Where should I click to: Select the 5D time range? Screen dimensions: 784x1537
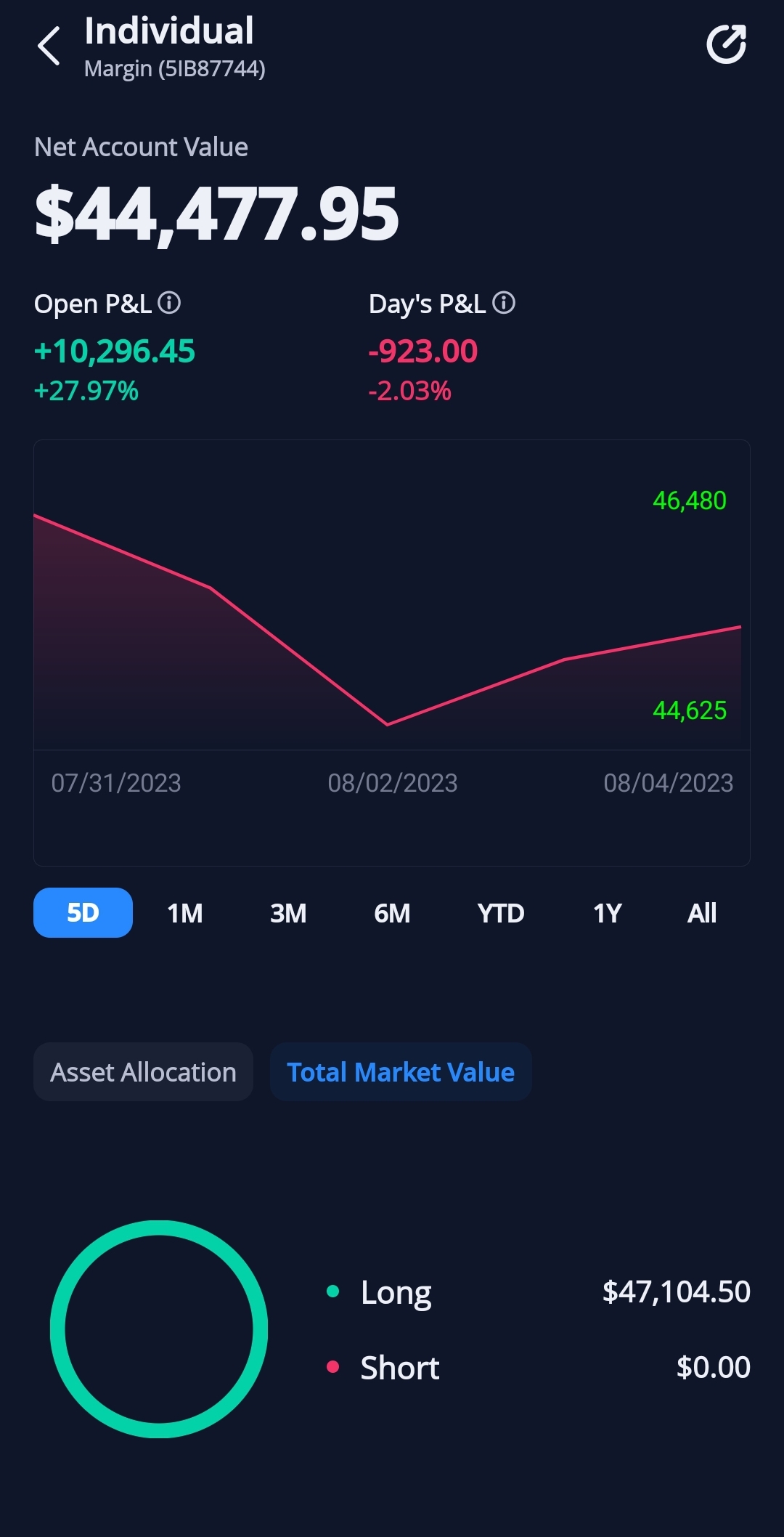tap(83, 912)
